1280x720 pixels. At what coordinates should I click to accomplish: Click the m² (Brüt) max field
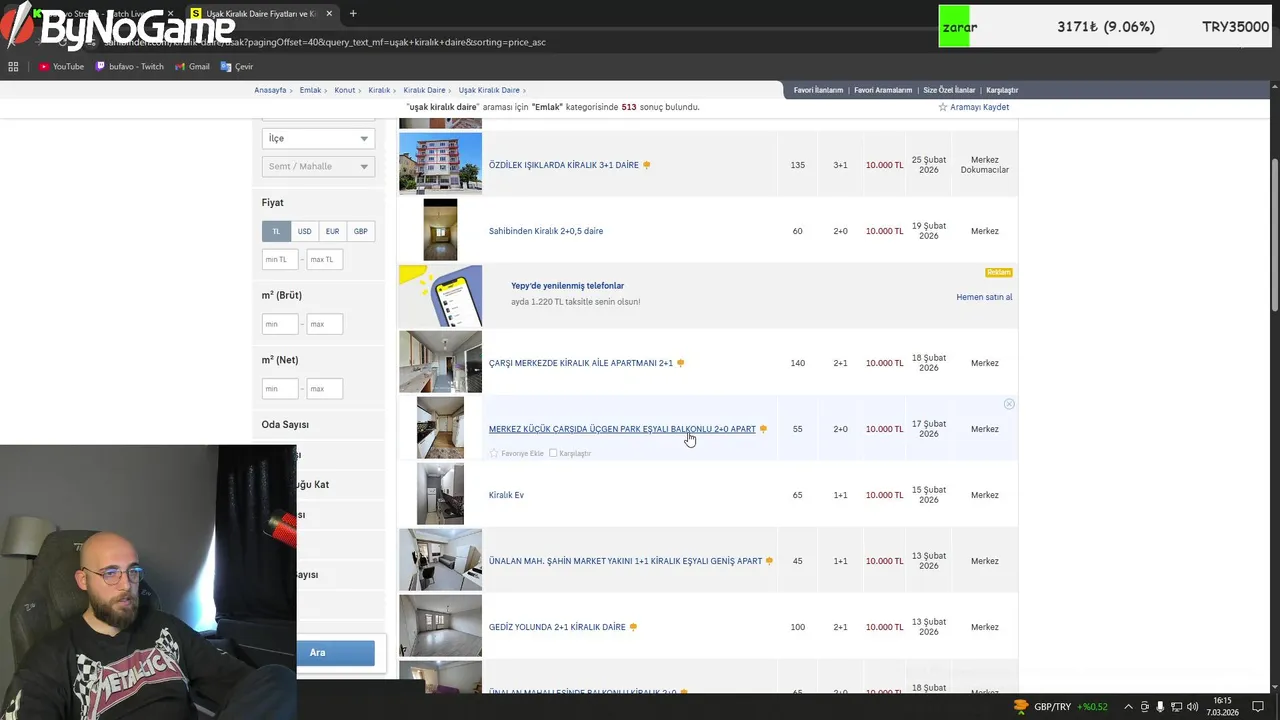(325, 324)
